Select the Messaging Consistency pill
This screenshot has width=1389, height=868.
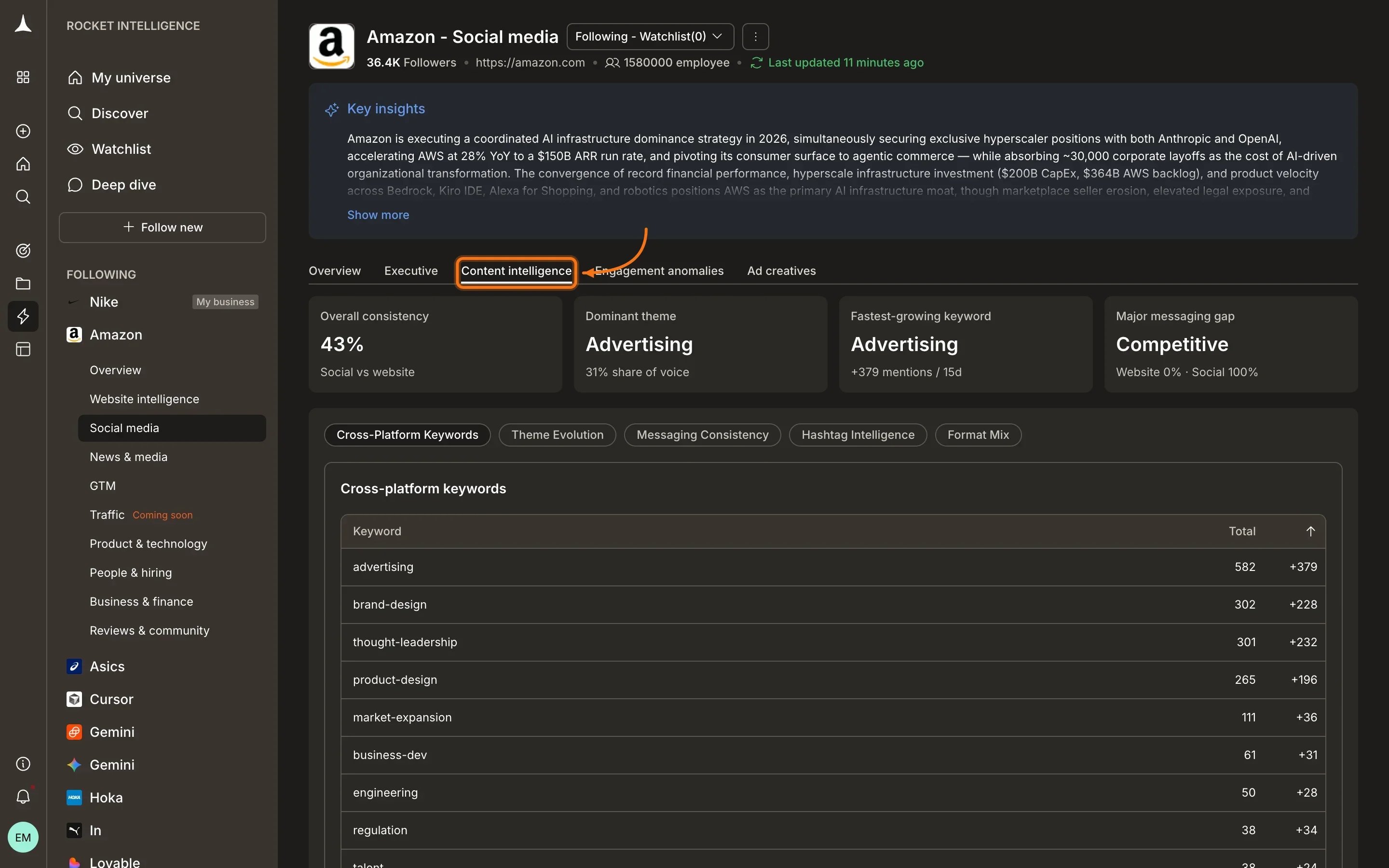[x=703, y=434]
